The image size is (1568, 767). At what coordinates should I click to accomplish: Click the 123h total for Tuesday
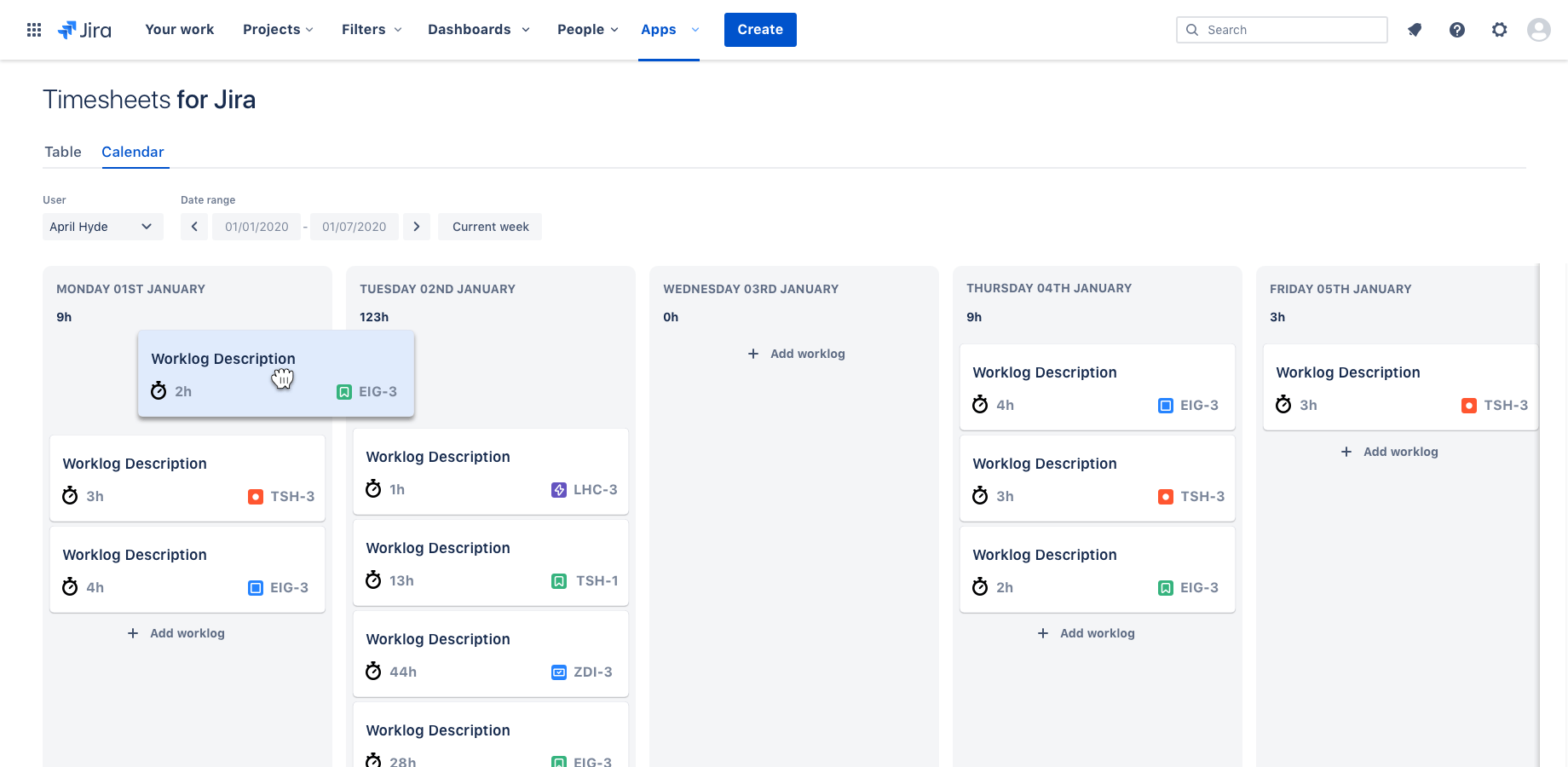coord(374,317)
